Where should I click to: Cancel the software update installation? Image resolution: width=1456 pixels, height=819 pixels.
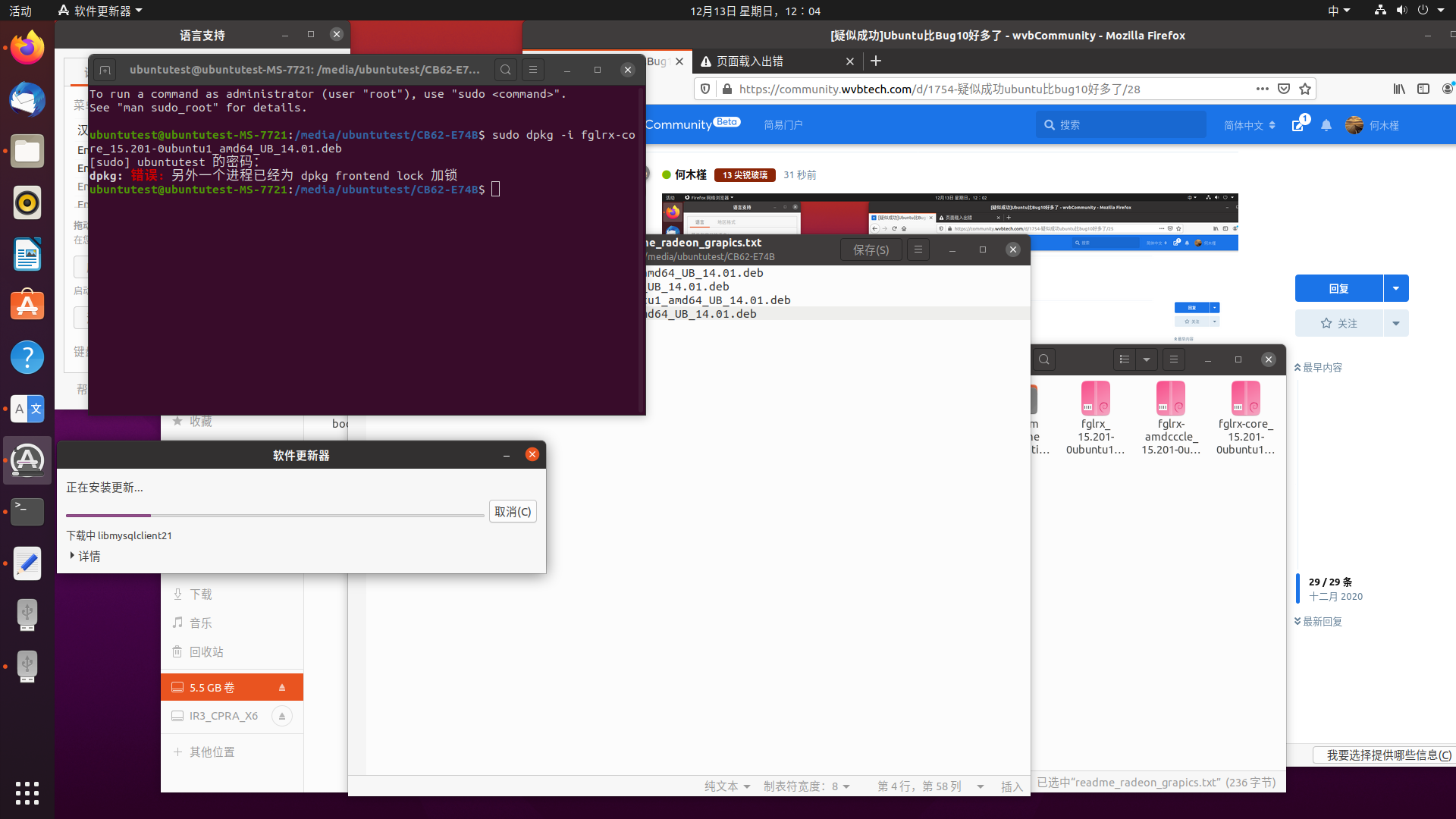[513, 512]
